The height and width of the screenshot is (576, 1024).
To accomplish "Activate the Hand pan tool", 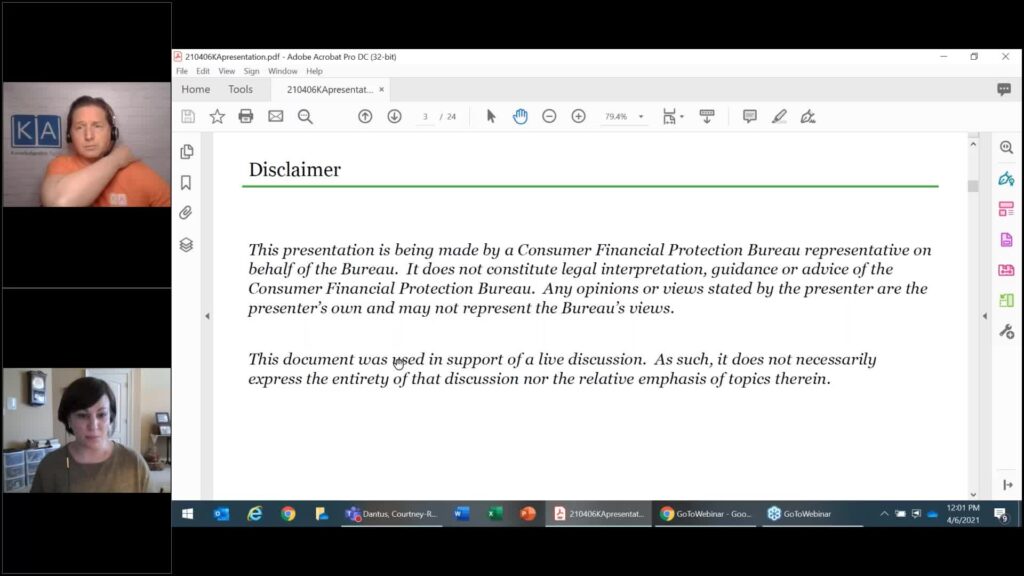I will 520,116.
